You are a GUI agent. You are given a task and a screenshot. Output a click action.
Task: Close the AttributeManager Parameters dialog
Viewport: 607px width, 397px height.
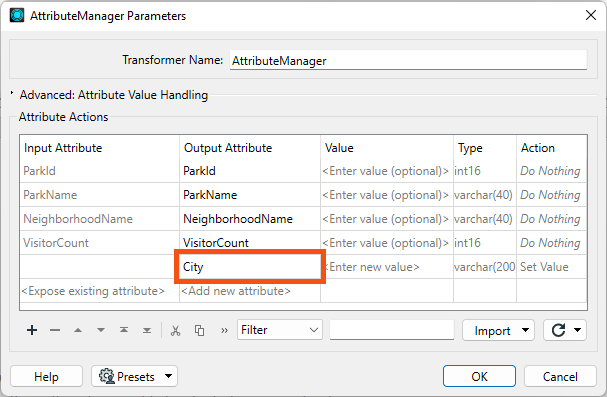(x=591, y=15)
